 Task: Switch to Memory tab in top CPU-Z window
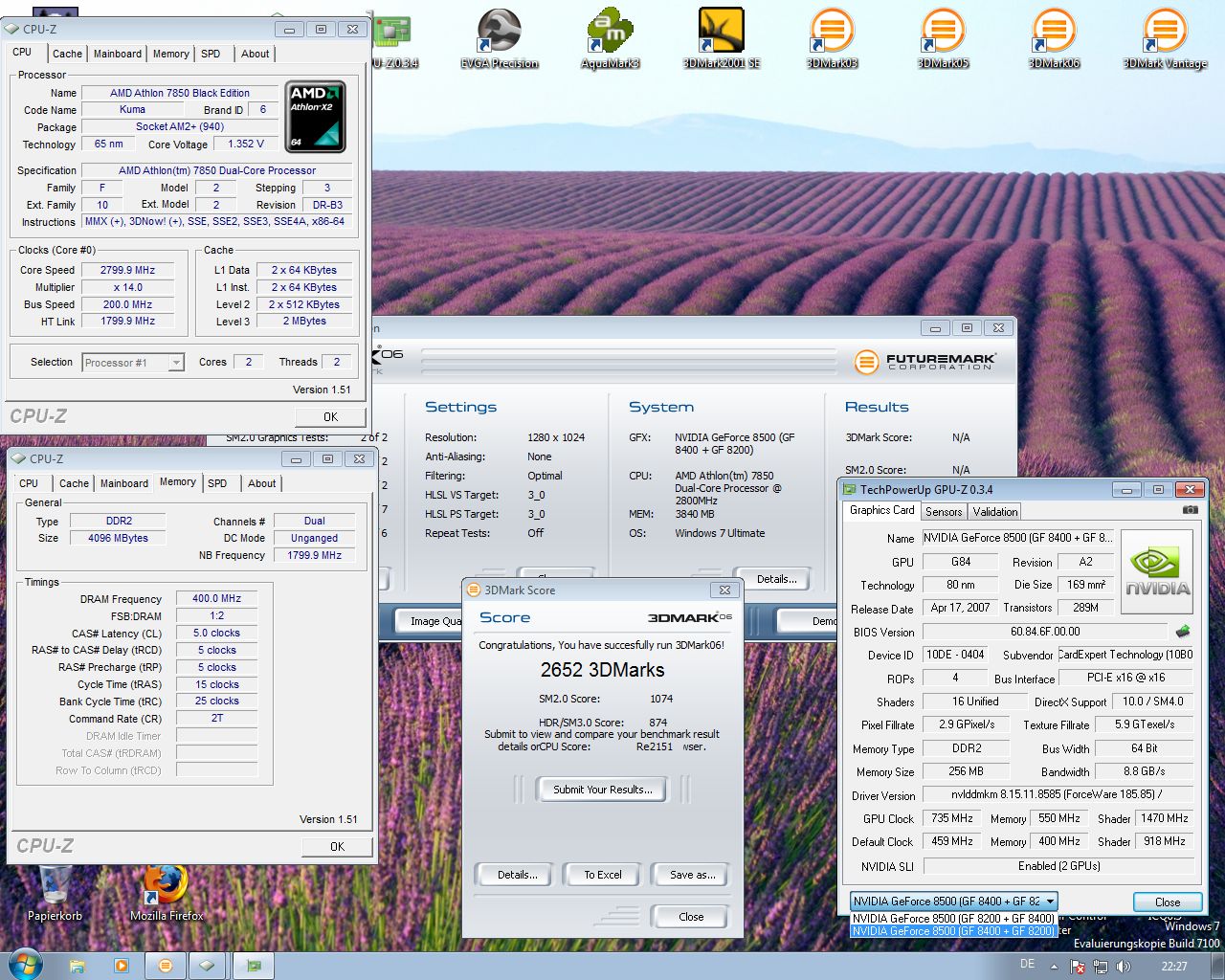click(x=171, y=54)
